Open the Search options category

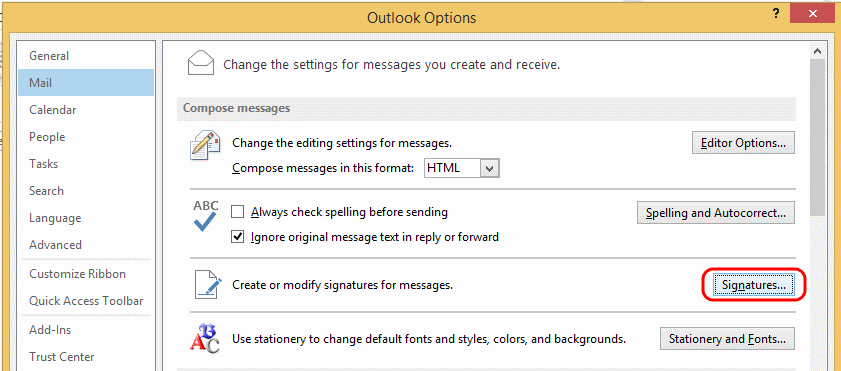pyautogui.click(x=86, y=191)
